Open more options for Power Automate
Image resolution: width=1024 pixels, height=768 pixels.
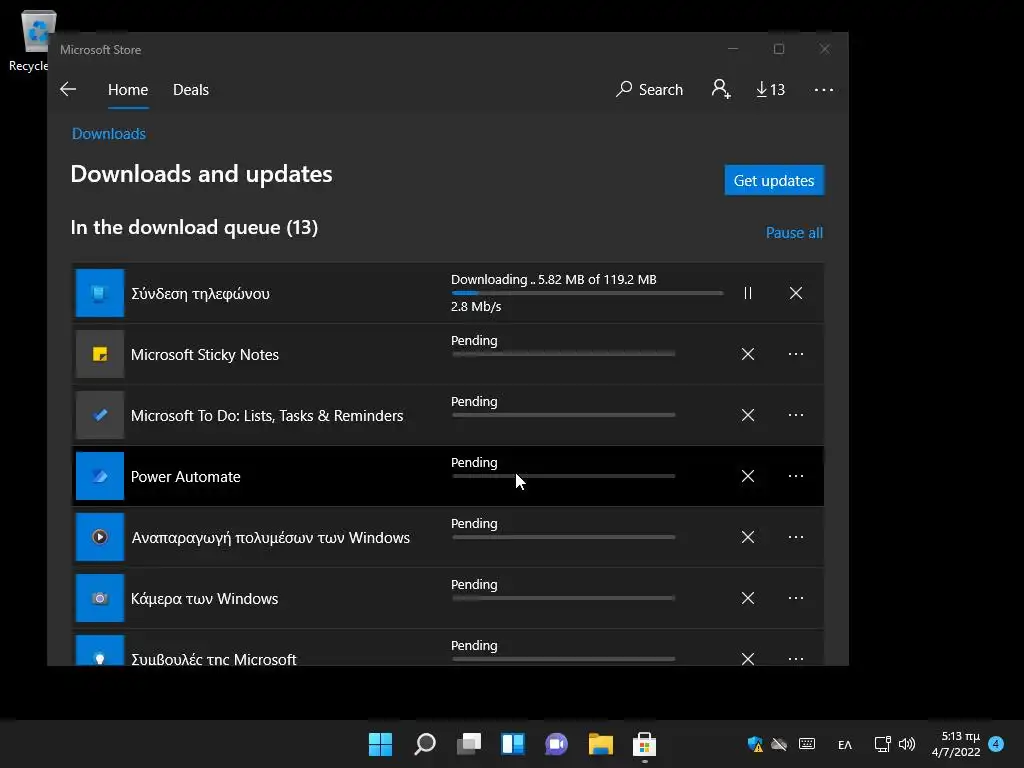tap(795, 476)
